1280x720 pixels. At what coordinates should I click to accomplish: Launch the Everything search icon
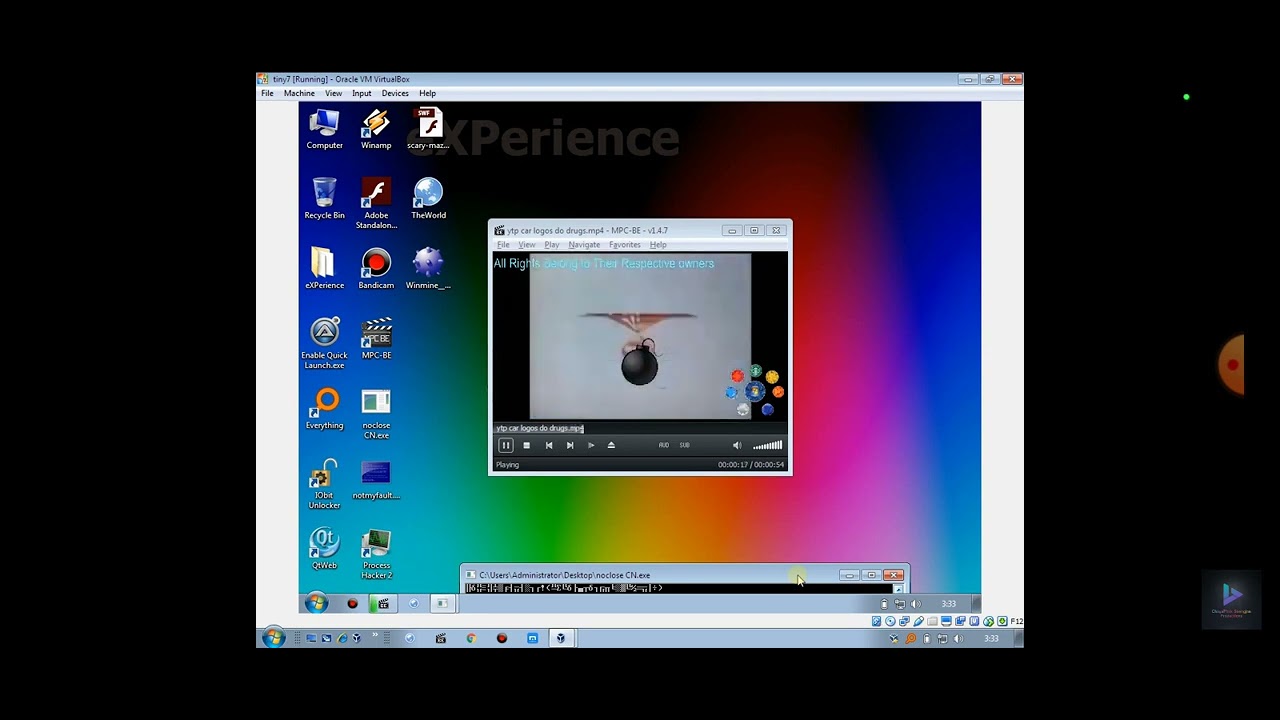[x=324, y=410]
